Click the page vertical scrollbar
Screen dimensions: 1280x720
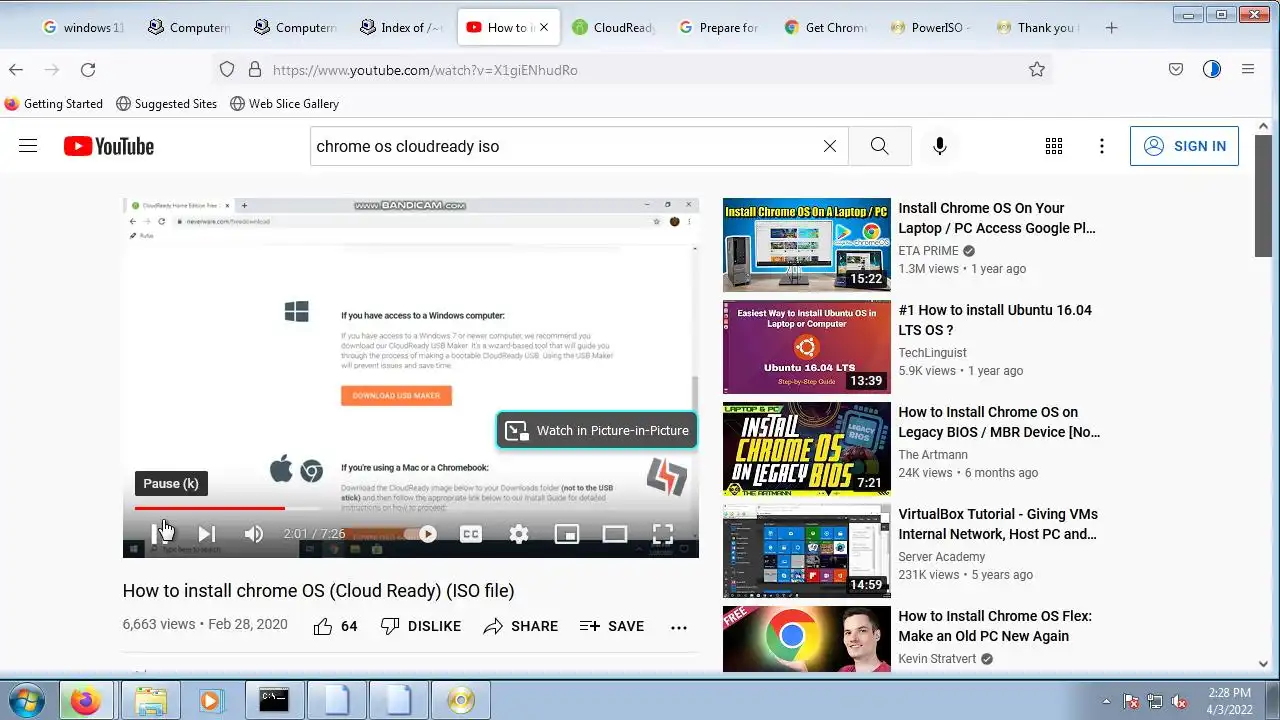click(x=1264, y=195)
